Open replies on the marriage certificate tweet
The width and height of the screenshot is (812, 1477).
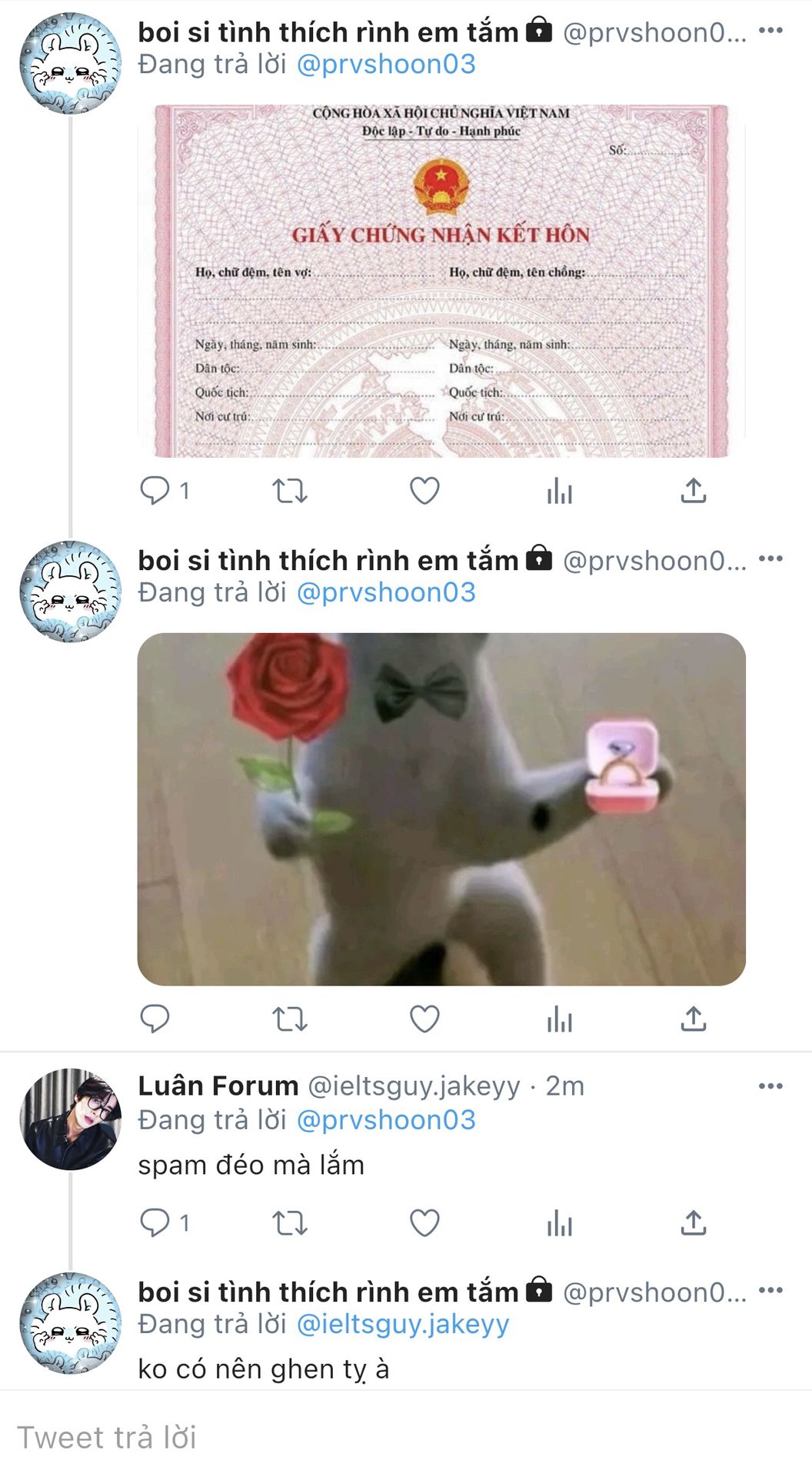pyautogui.click(x=165, y=490)
